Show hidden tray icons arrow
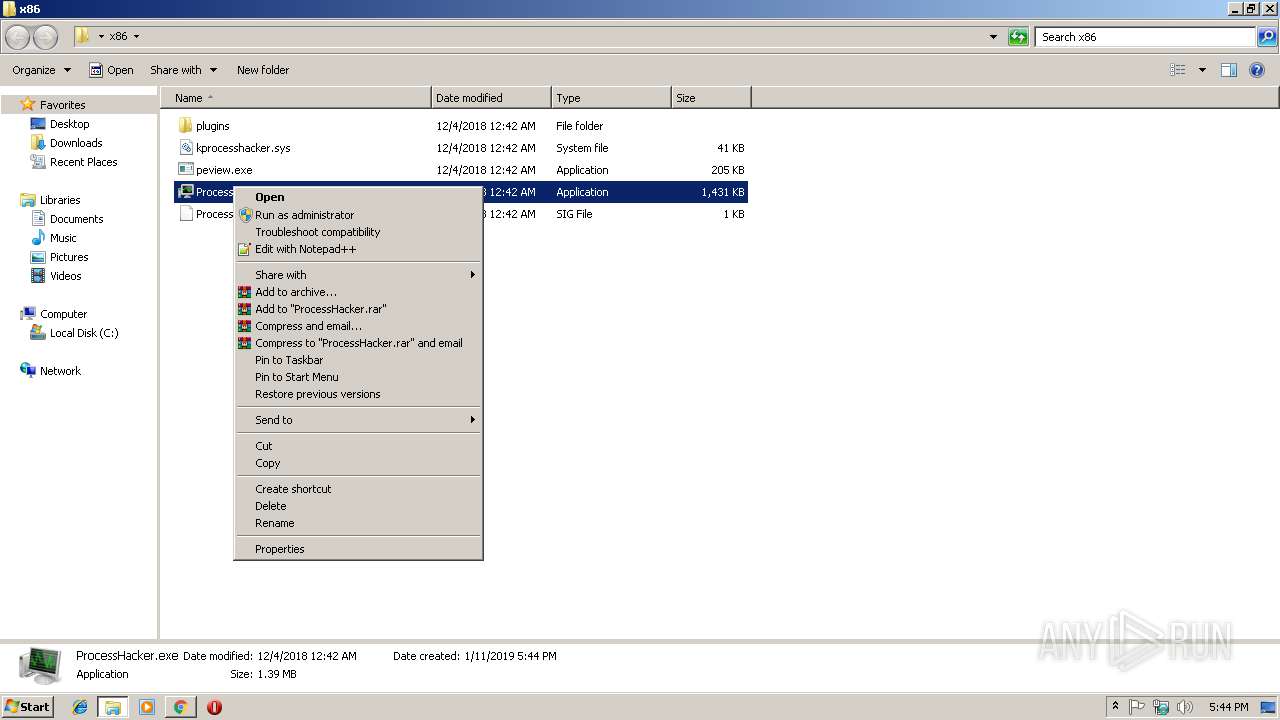This screenshot has height=720, width=1280. tap(1115, 707)
